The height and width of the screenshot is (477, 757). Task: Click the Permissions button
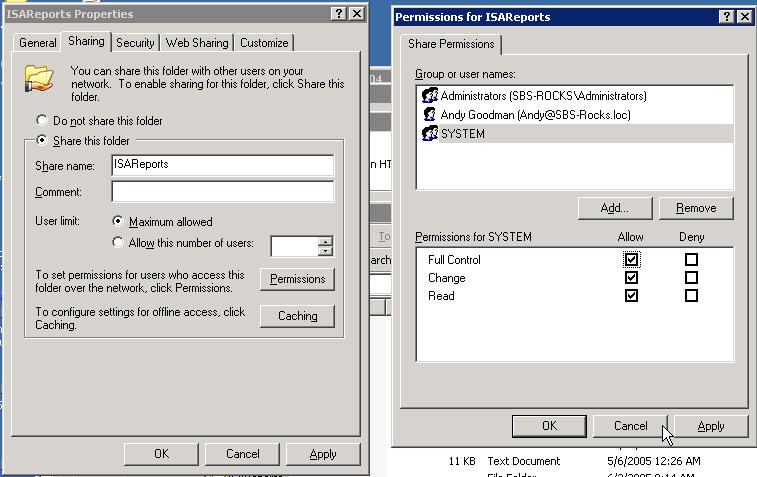(297, 279)
